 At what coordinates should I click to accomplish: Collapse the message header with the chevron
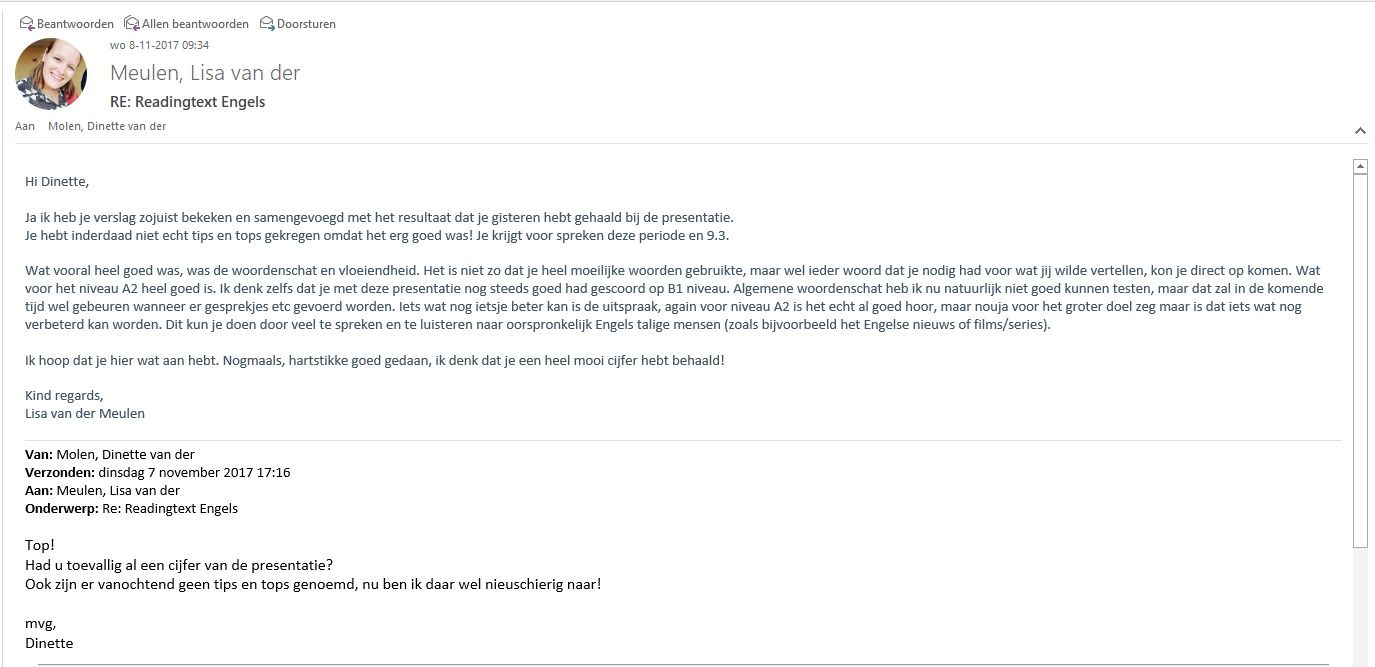pyautogui.click(x=1360, y=131)
